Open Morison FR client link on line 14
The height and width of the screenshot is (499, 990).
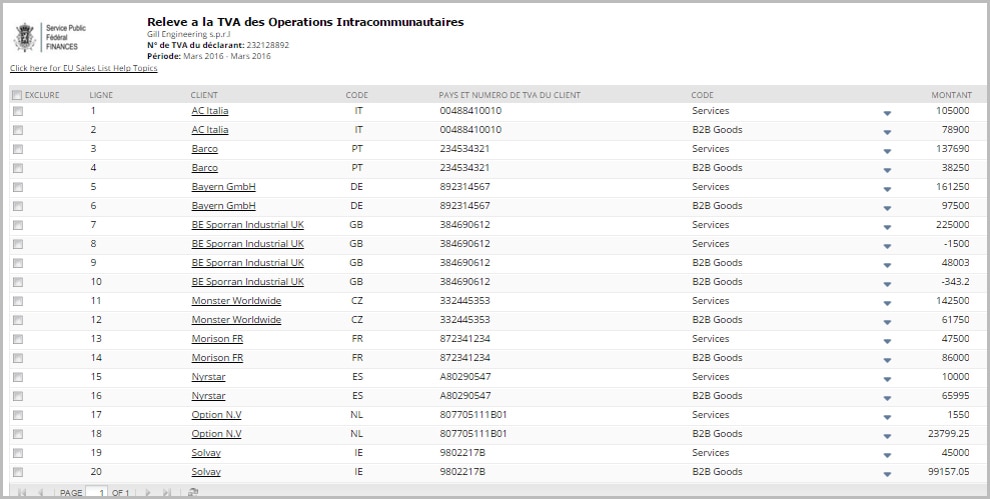[x=217, y=358]
